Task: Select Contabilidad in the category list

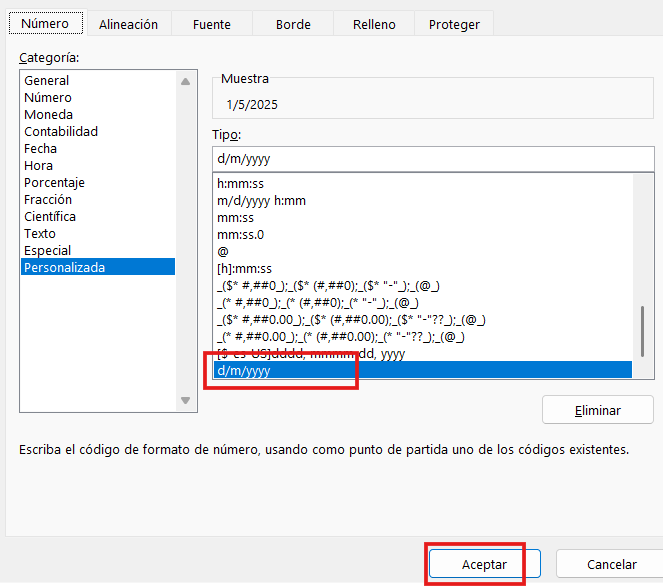Action: [x=61, y=132]
